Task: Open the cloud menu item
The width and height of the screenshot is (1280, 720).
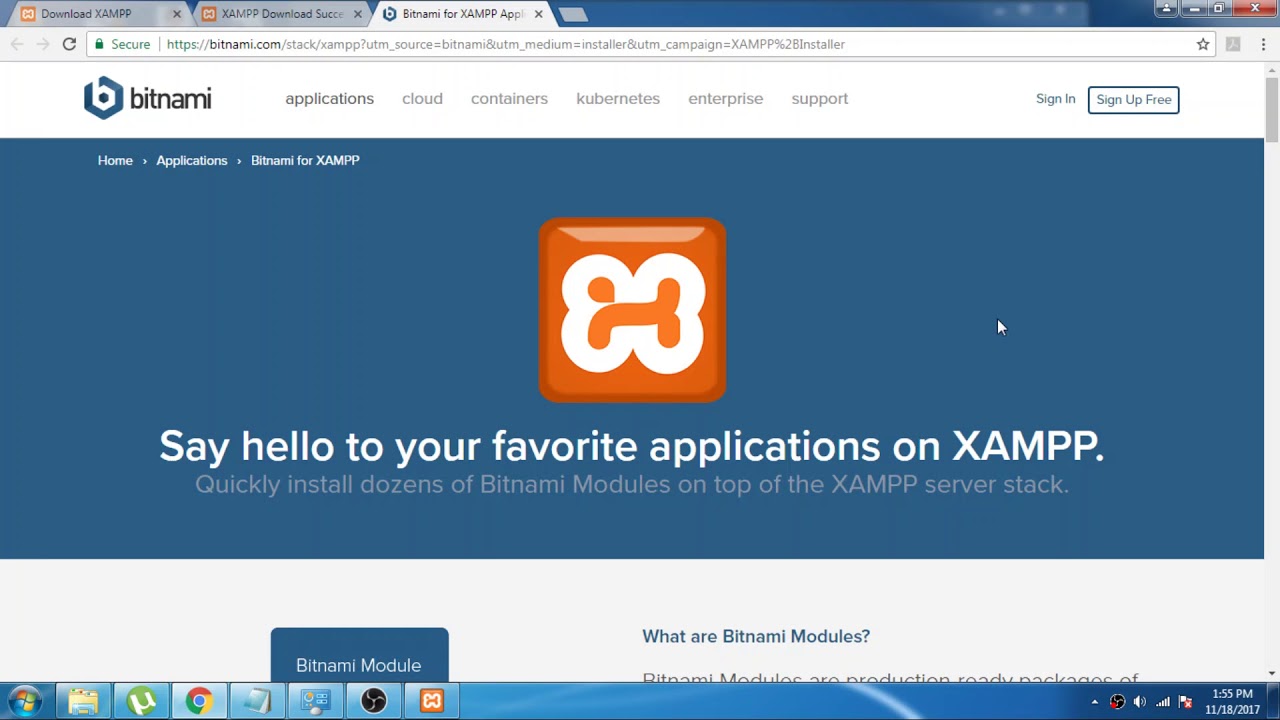Action: coord(422,99)
